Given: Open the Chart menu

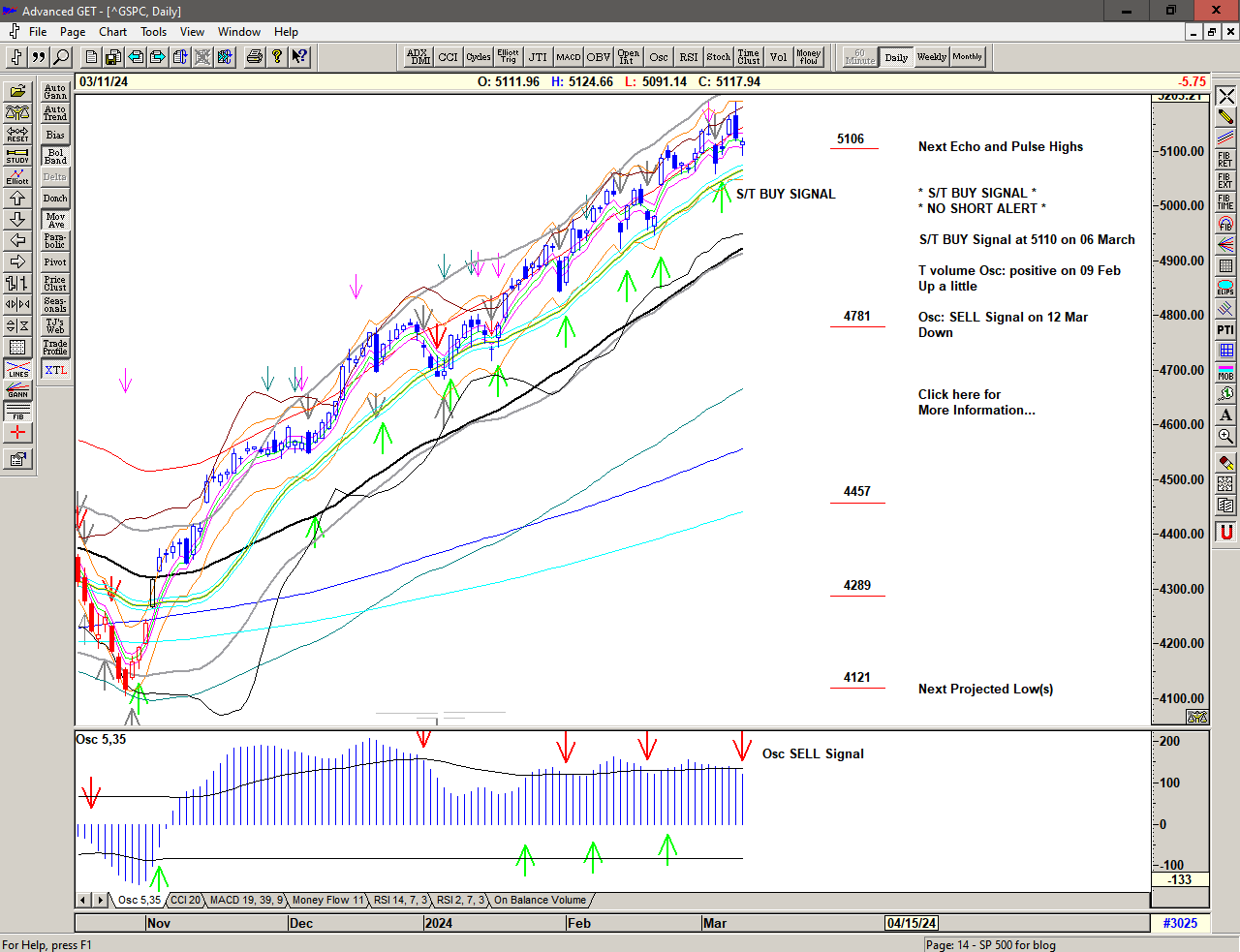Looking at the screenshot, I should tap(112, 31).
